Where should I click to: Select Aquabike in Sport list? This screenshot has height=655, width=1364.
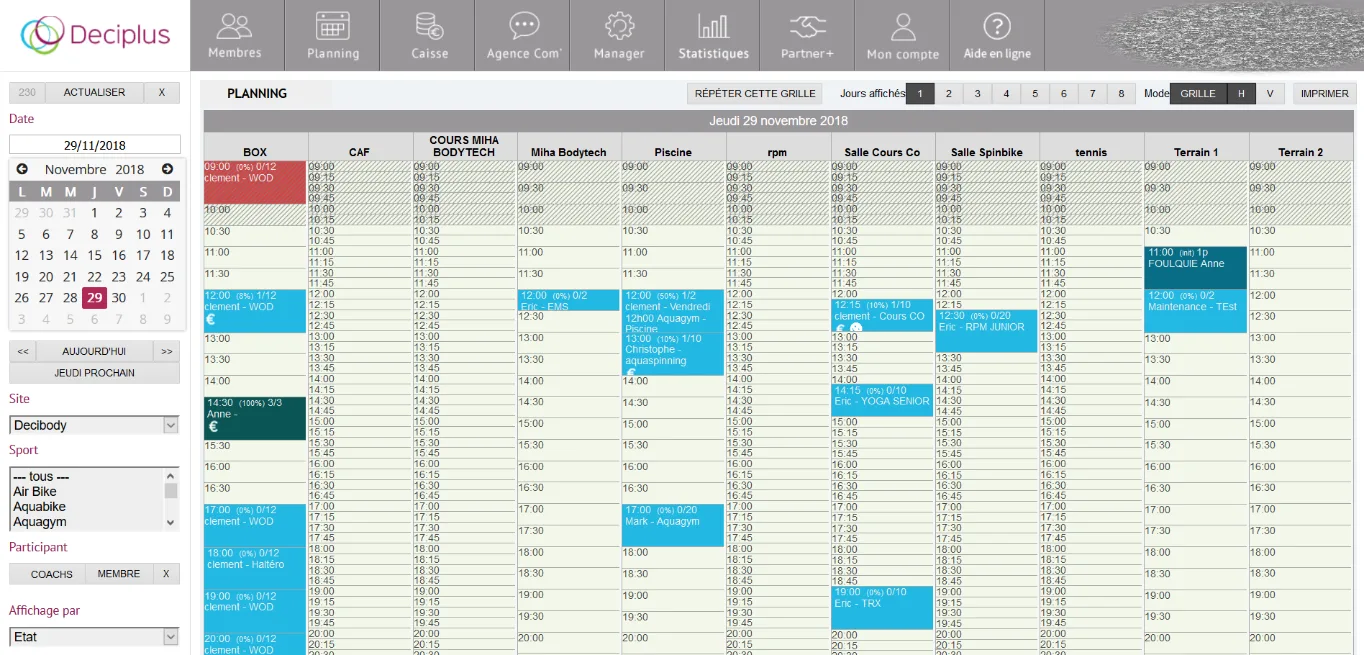(40, 507)
